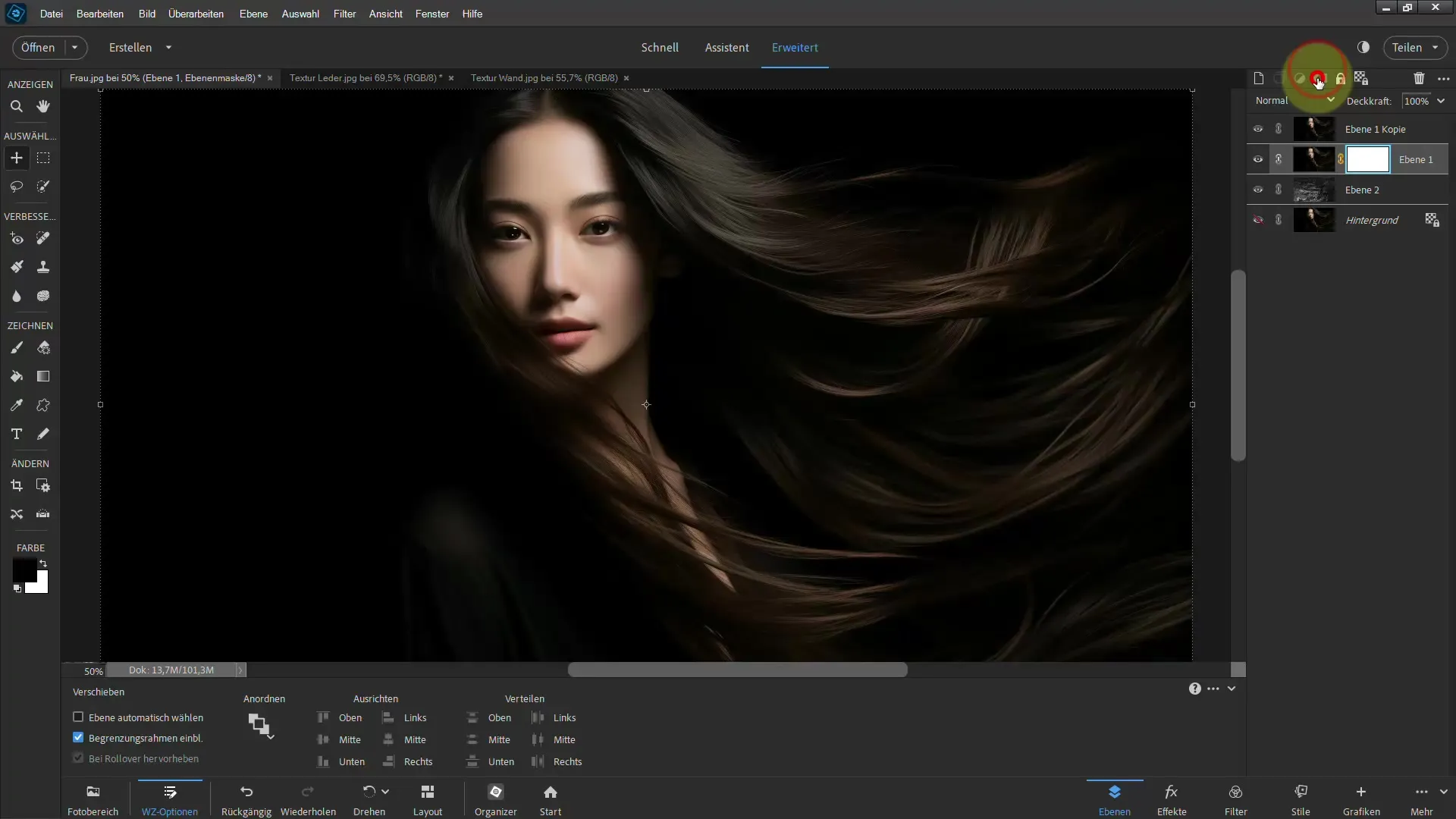Select the Type tool
This screenshot has height=819, width=1456.
pos(16,435)
